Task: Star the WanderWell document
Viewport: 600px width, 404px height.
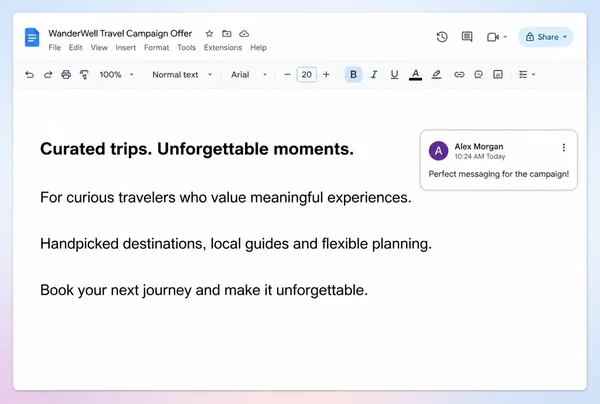Action: pos(209,34)
